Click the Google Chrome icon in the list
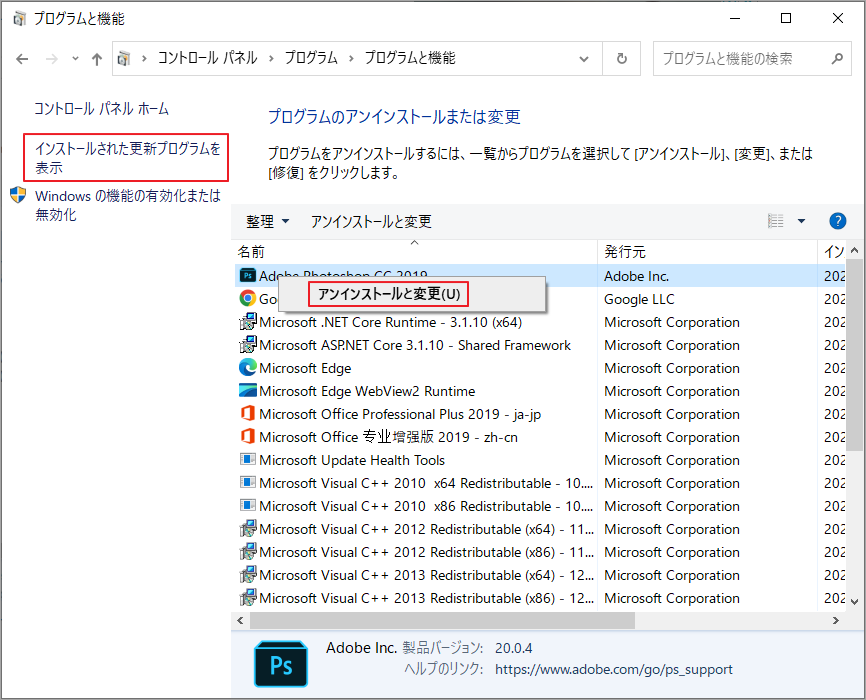866x700 pixels. (247, 299)
